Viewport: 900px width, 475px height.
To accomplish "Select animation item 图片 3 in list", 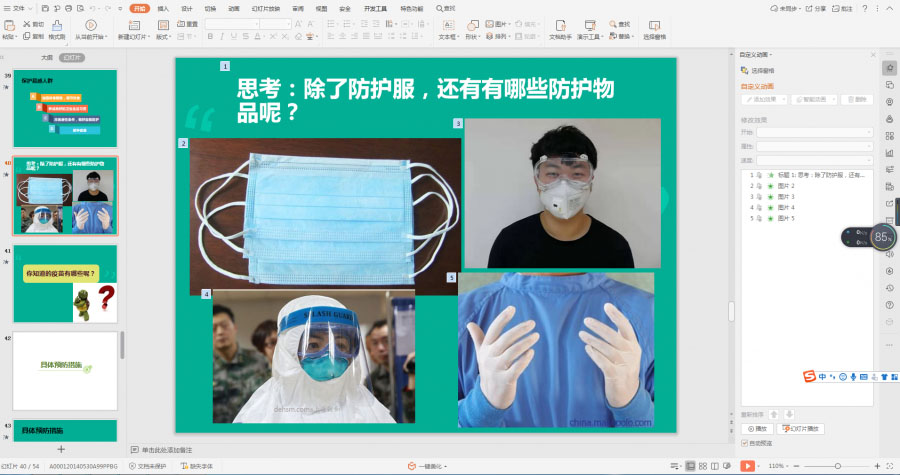I will click(785, 196).
